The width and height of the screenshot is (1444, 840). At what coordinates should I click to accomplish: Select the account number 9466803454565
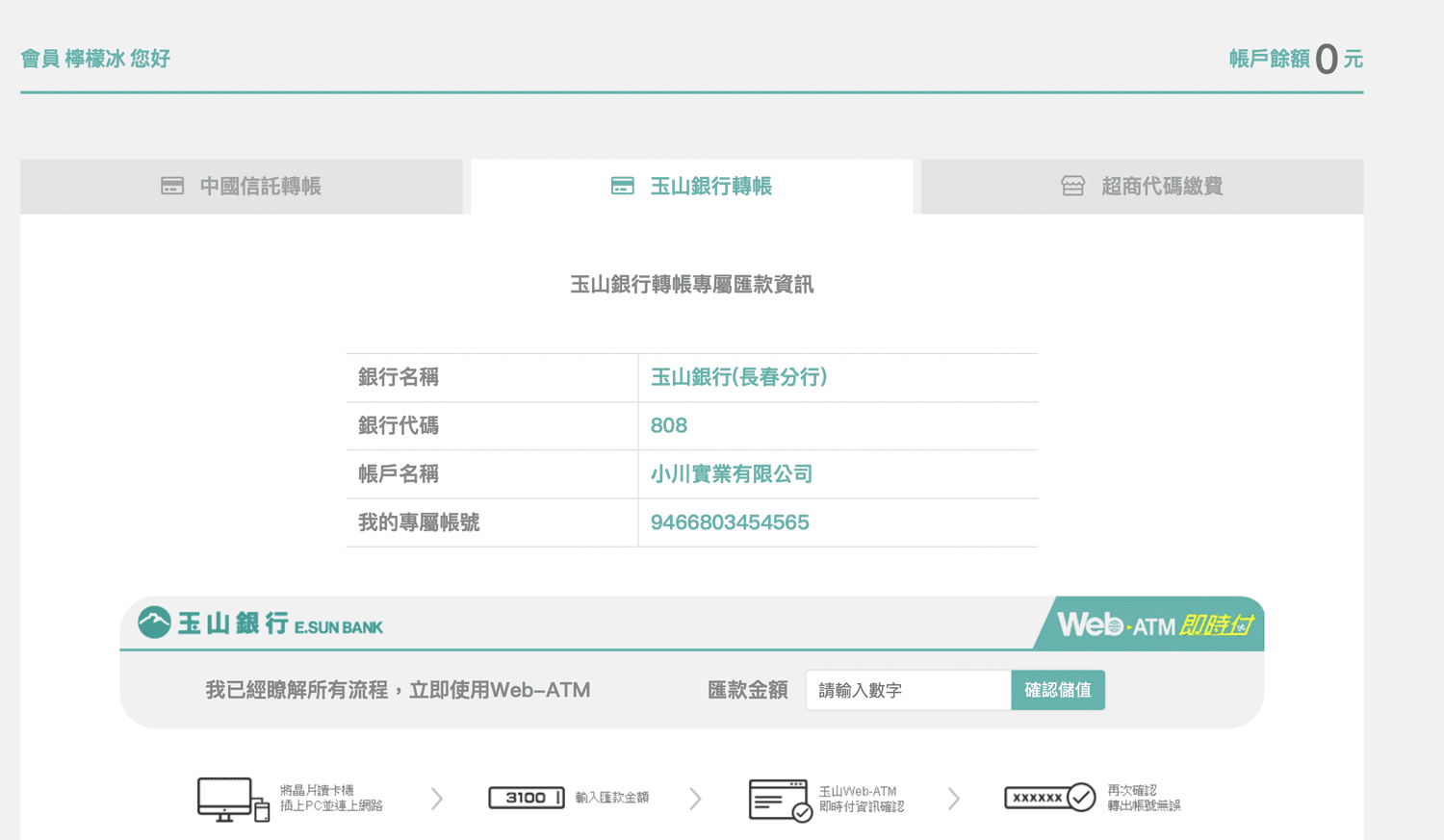(x=730, y=522)
